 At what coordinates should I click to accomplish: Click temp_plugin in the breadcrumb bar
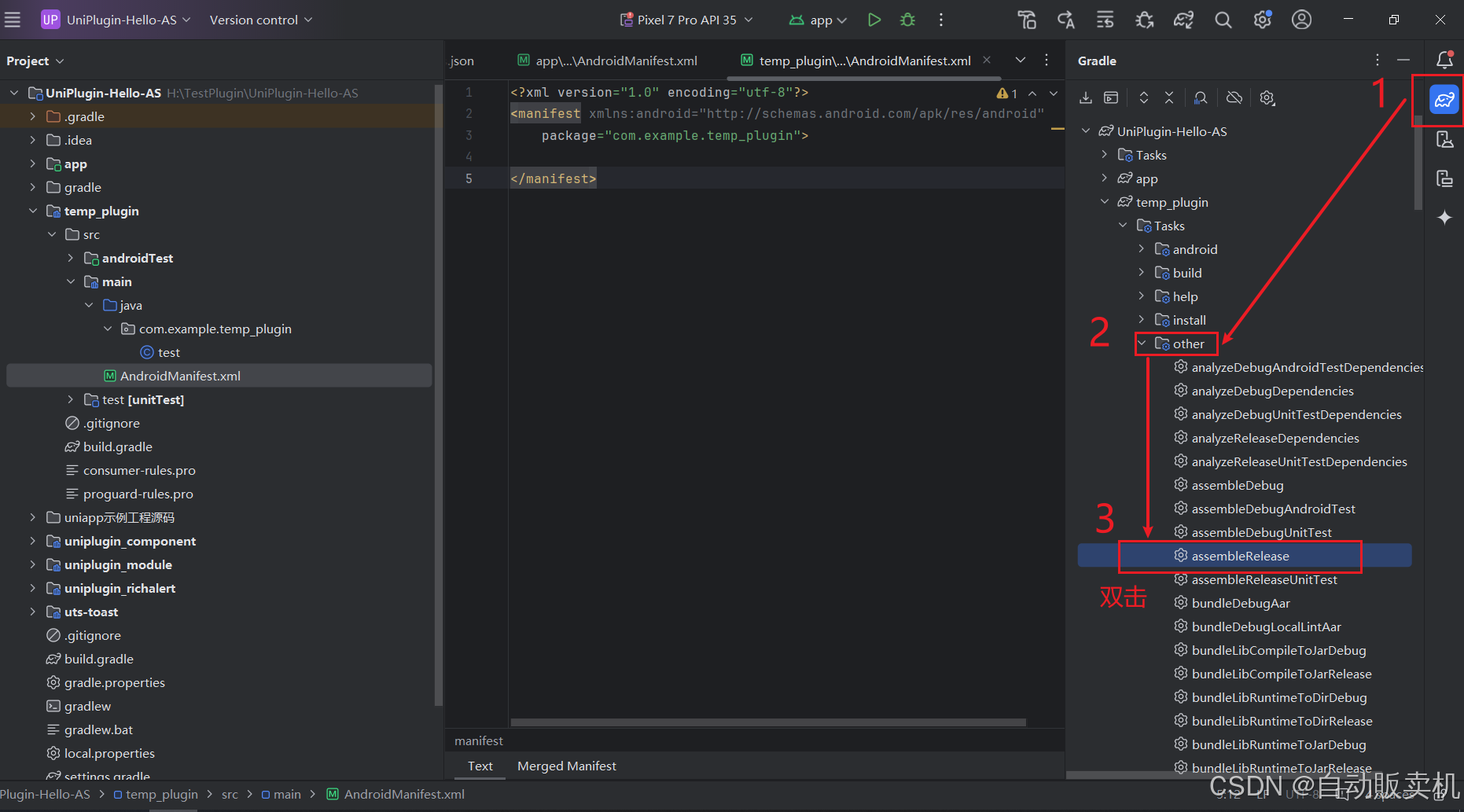click(156, 794)
